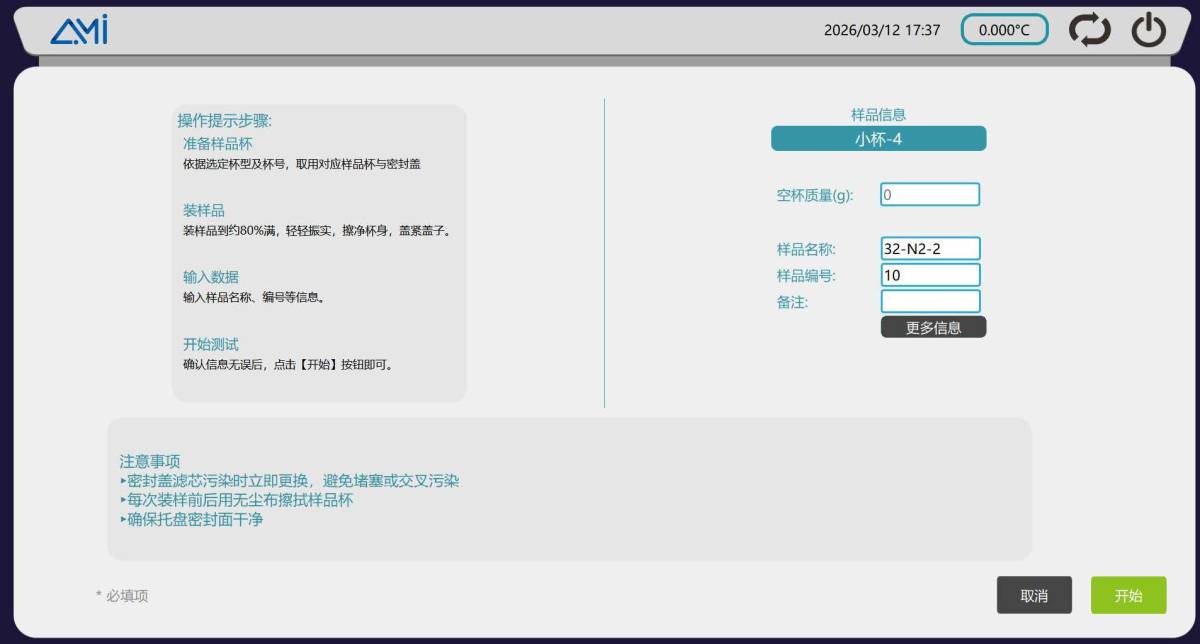The width and height of the screenshot is (1200, 644).
Task: Click the 空杯质量(g) label
Action: click(815, 195)
